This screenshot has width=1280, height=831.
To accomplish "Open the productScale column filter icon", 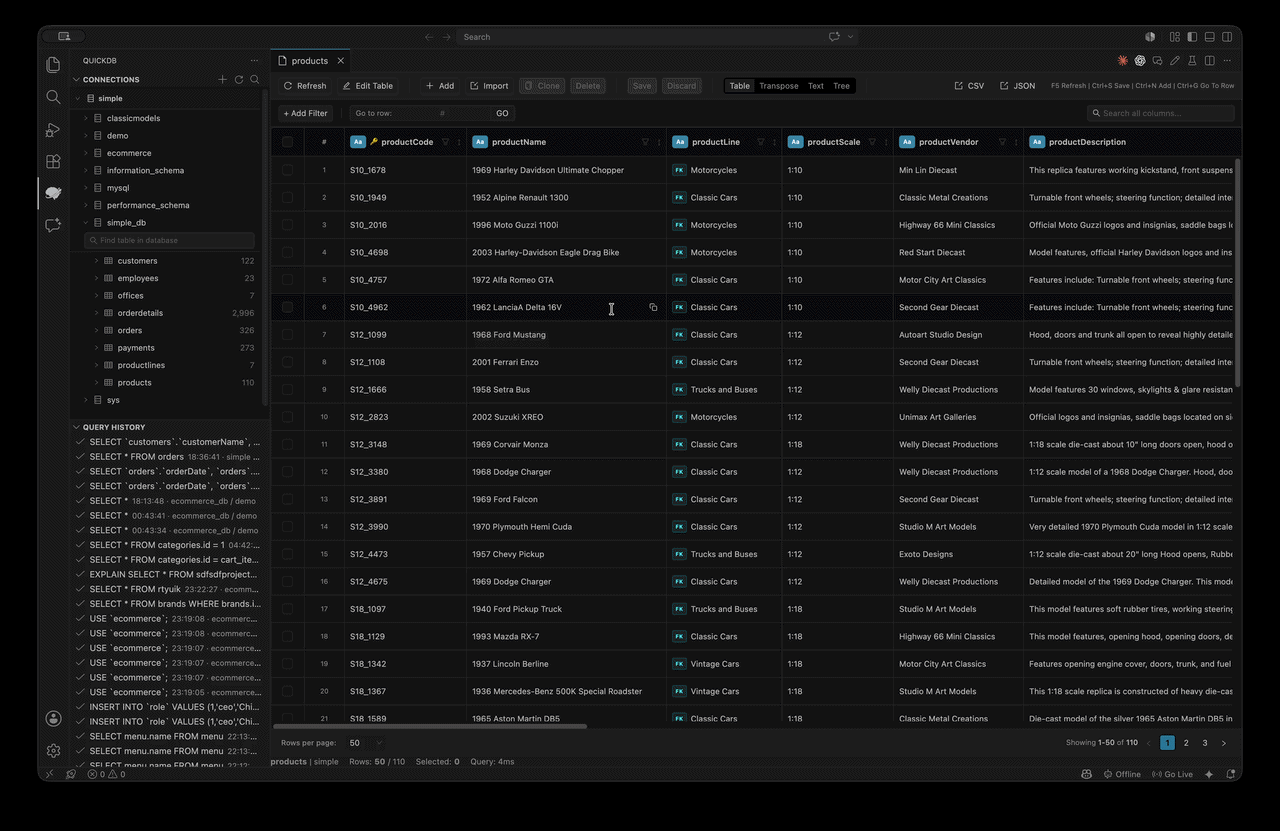I will 872,142.
